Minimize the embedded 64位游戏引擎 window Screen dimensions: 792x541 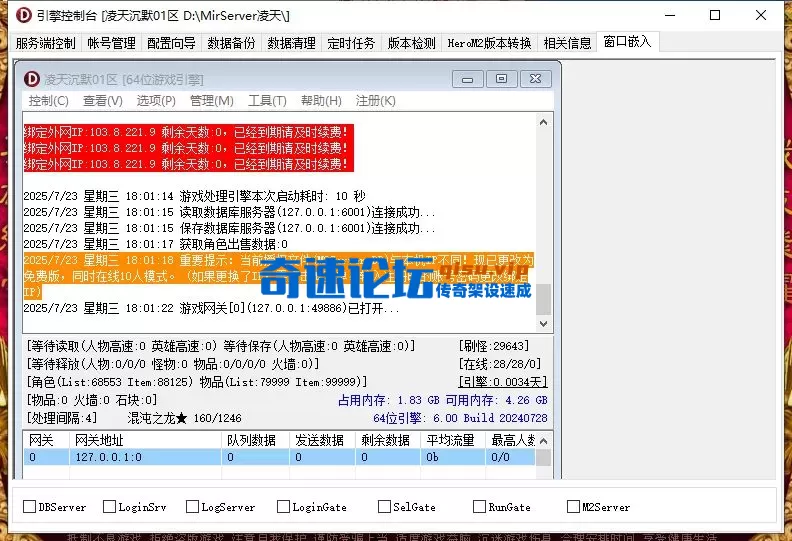pyautogui.click(x=468, y=79)
